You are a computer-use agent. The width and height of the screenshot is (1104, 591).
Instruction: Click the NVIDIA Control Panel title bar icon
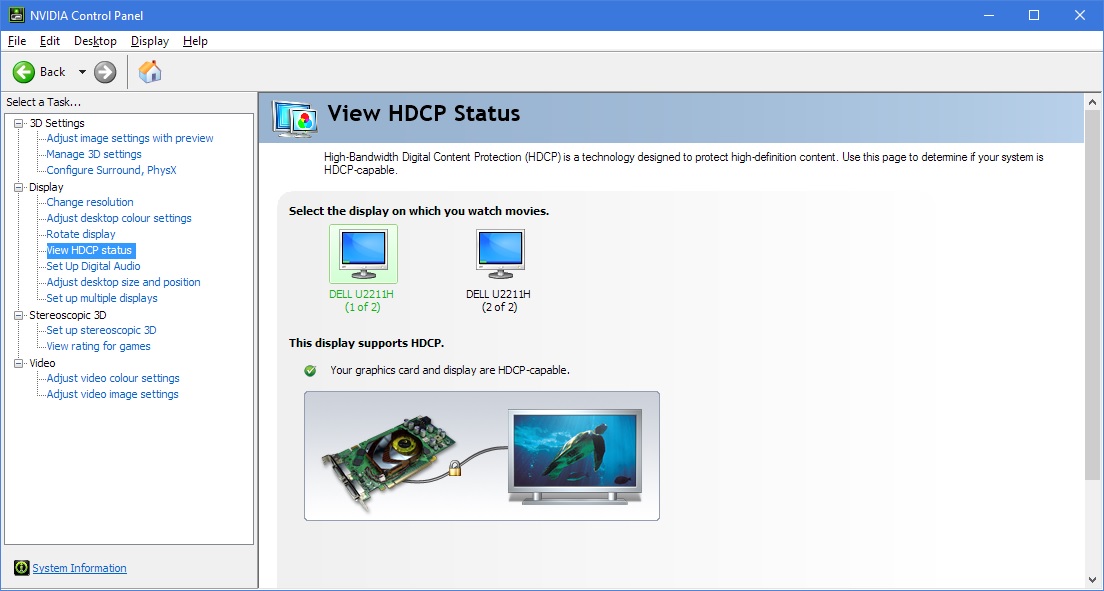coord(16,15)
